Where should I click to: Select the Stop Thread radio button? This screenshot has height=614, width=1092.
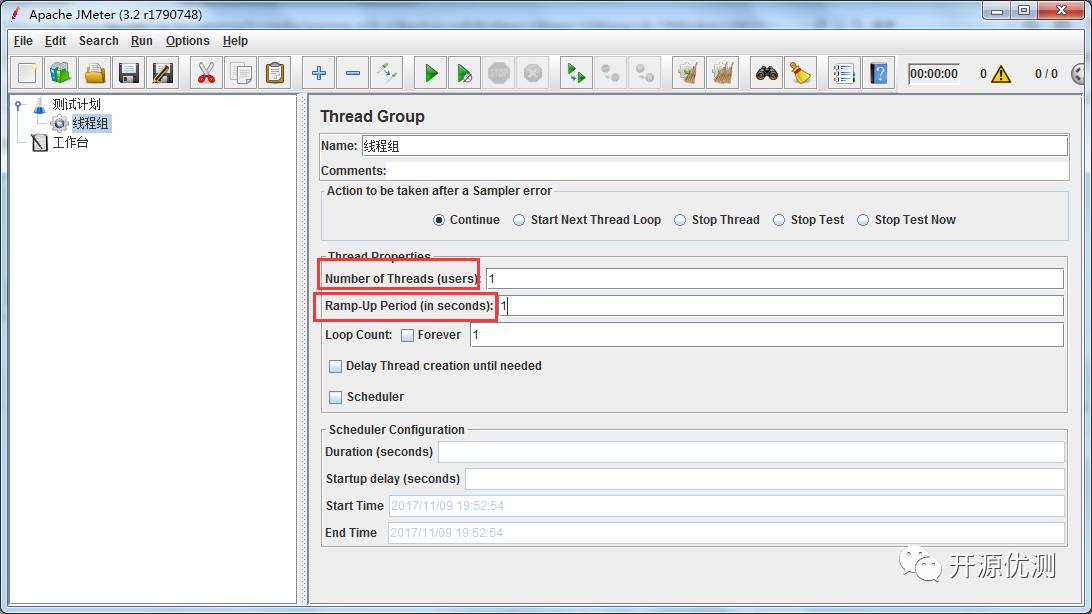[680, 220]
